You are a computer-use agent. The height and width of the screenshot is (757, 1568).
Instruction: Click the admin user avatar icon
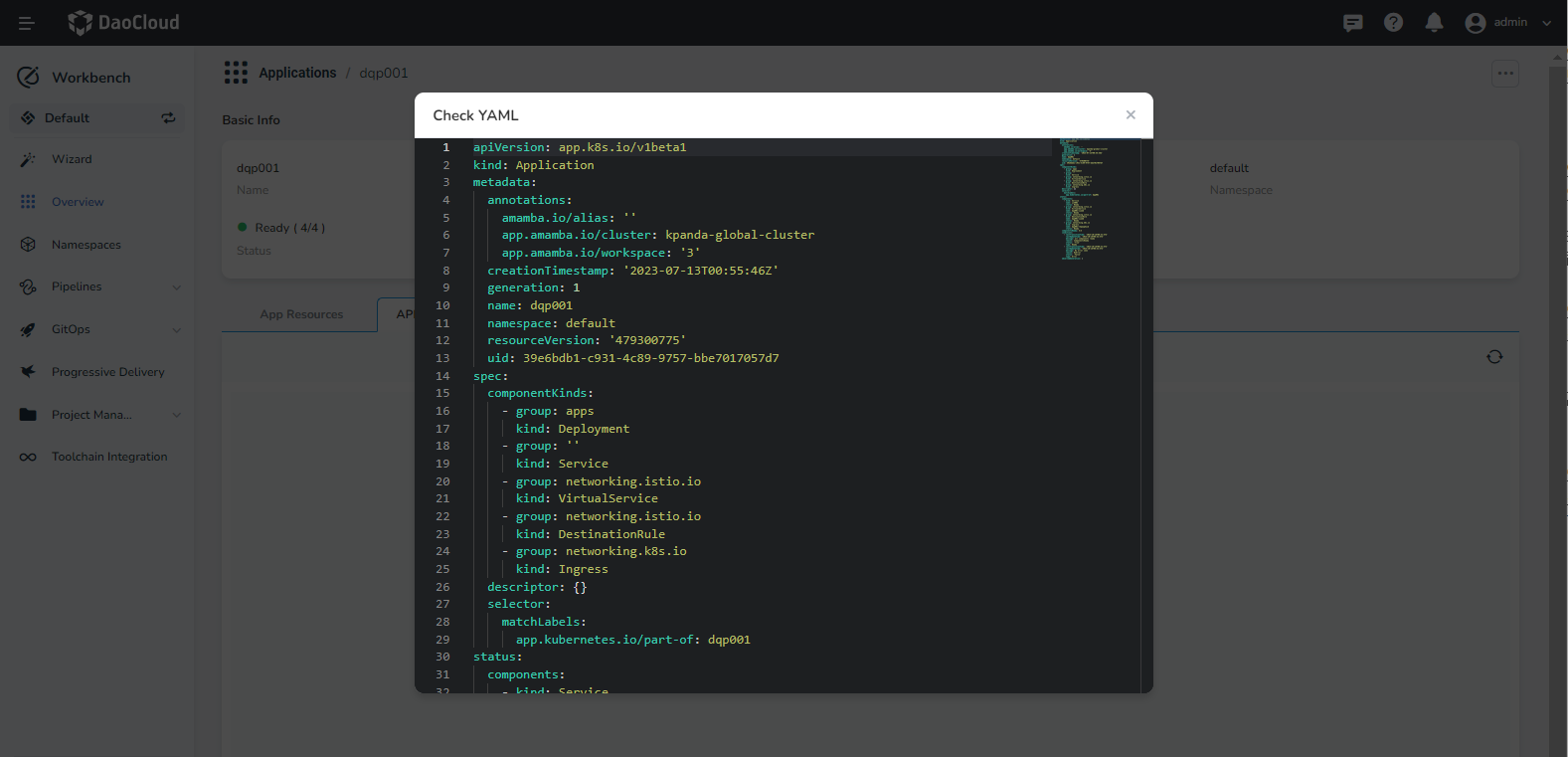pos(1476,23)
